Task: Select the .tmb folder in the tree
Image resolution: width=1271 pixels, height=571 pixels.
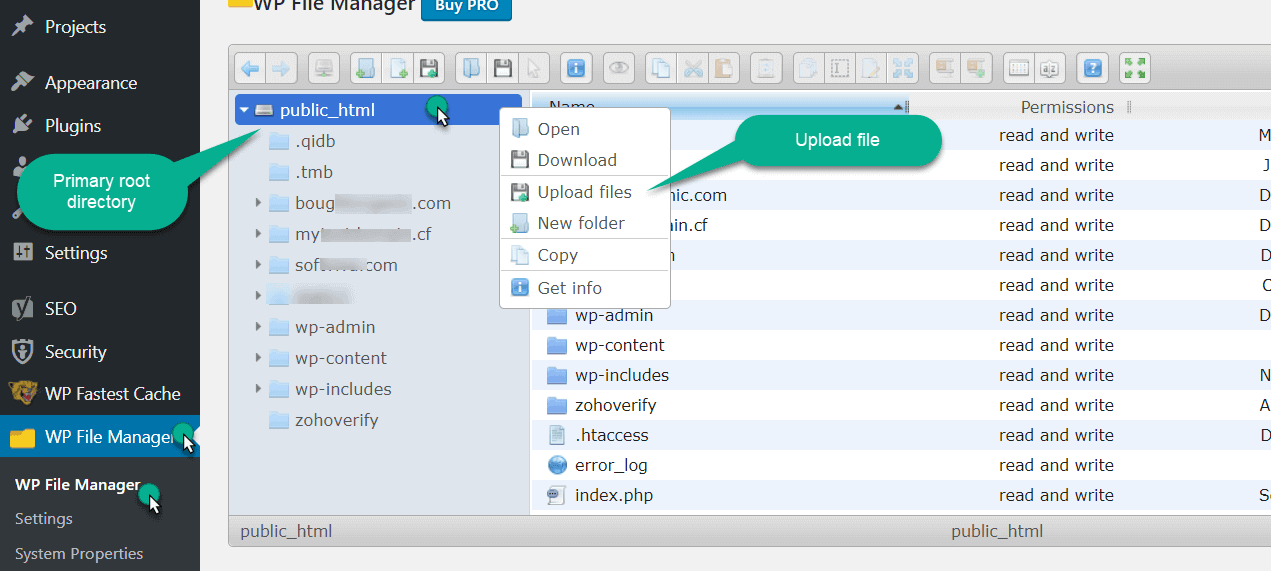Action: pyautogui.click(x=314, y=172)
